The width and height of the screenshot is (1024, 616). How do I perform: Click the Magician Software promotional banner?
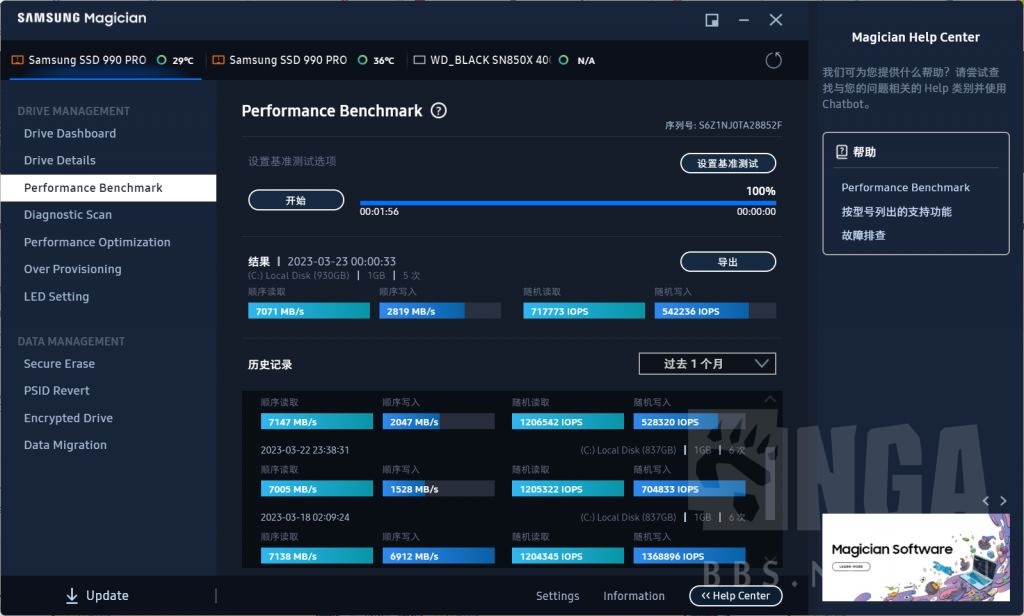point(916,557)
